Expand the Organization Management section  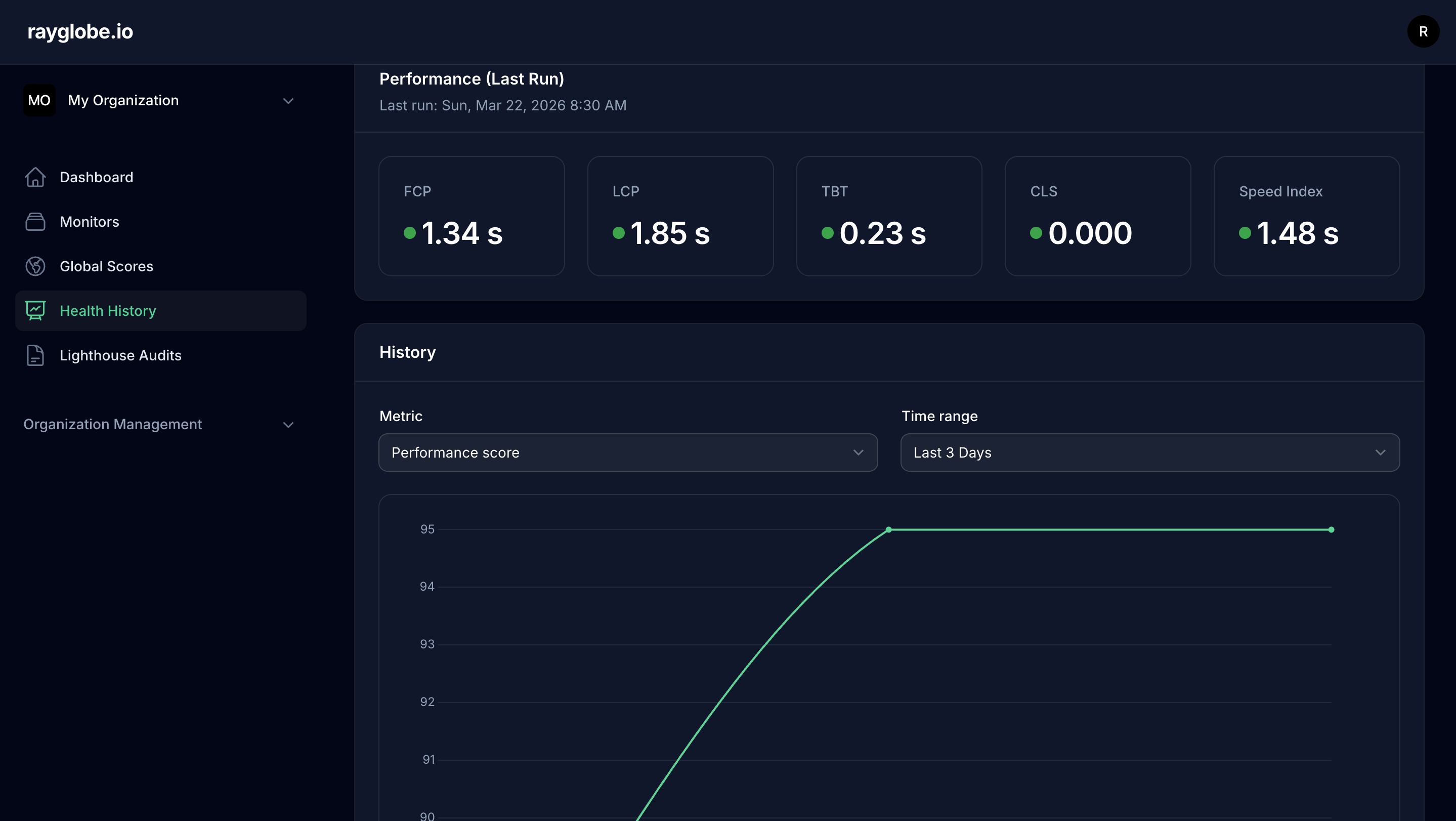pos(288,425)
